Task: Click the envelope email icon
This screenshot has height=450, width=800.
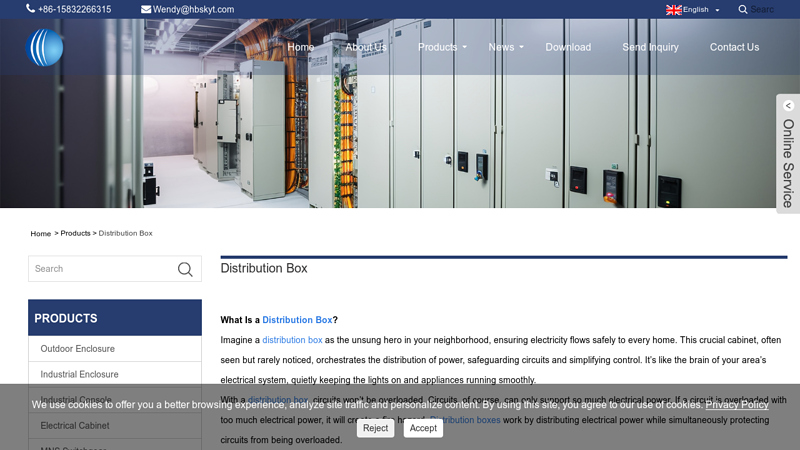Action: click(x=146, y=9)
